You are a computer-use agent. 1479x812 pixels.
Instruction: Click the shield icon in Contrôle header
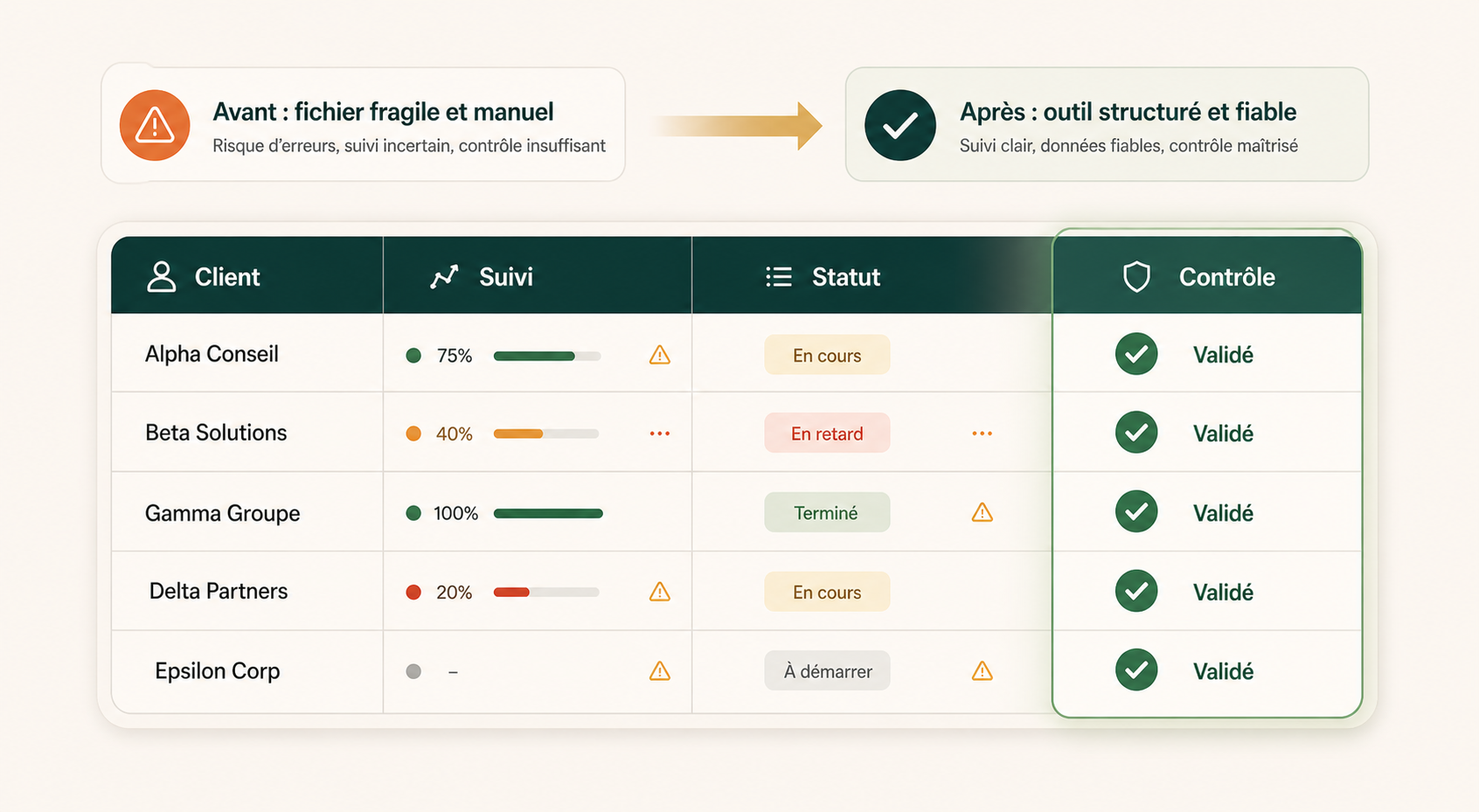1136,277
